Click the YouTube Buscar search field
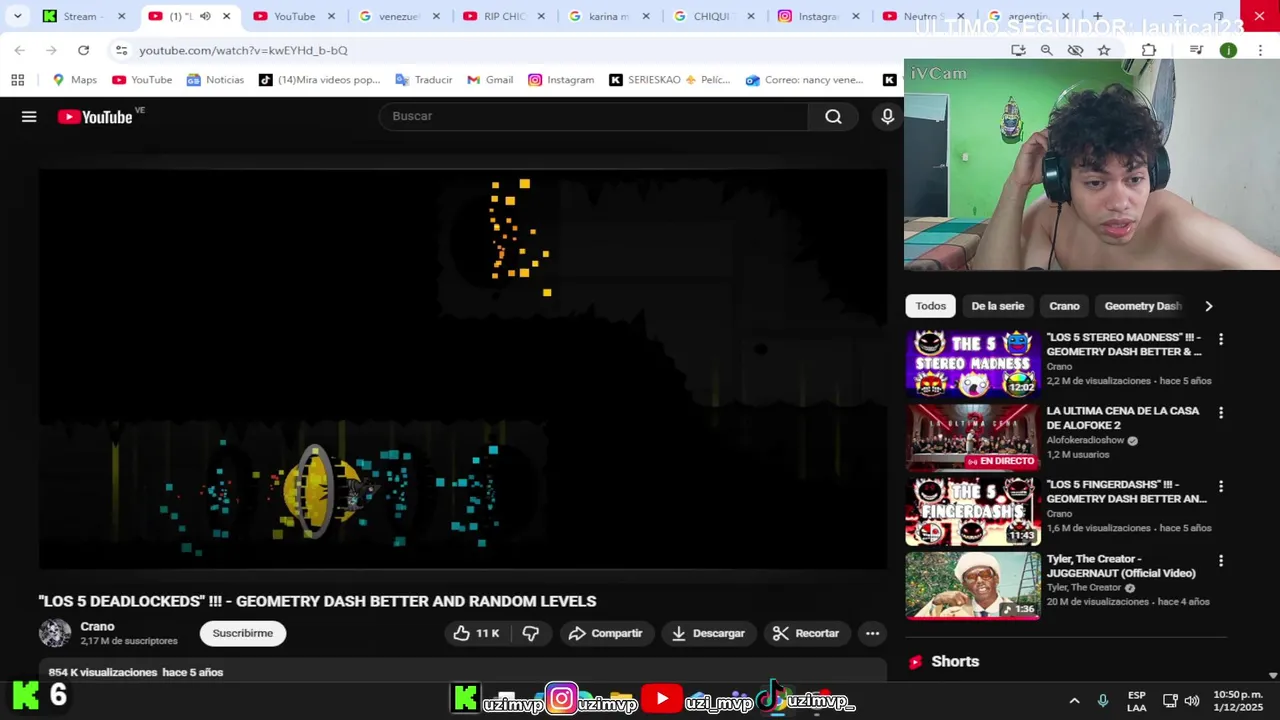This screenshot has height=720, width=1280. [x=594, y=117]
